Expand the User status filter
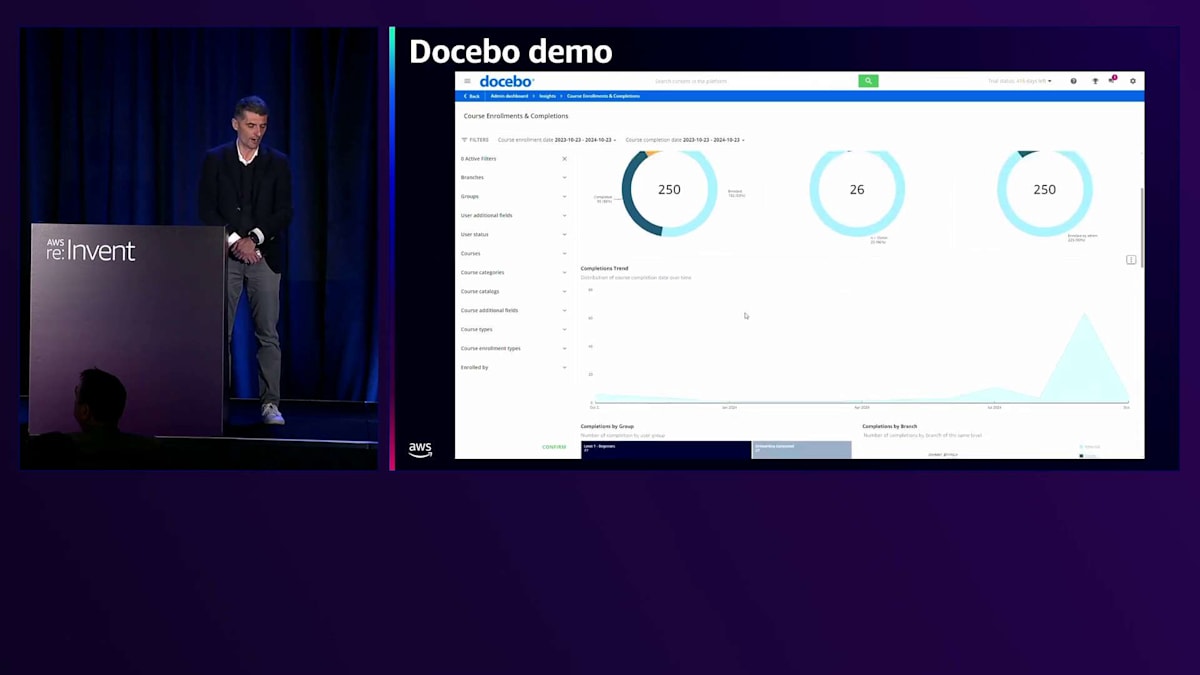The height and width of the screenshot is (675, 1200). point(513,235)
